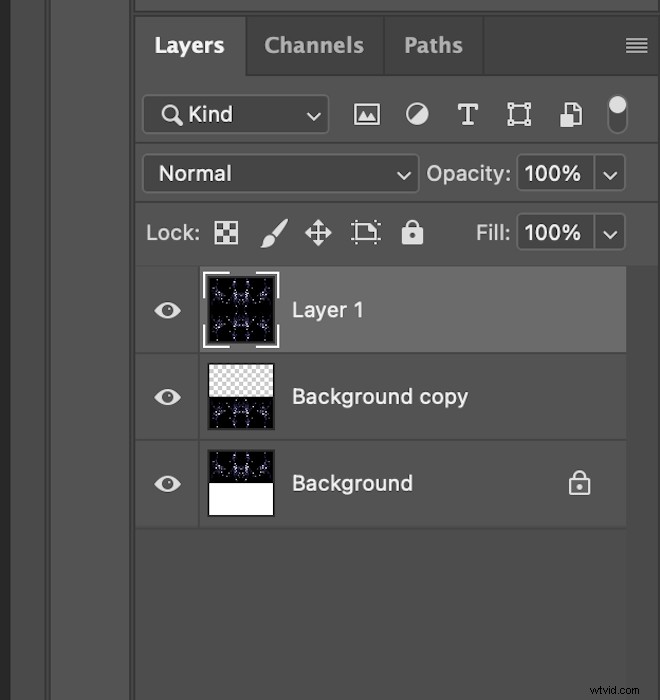Image resolution: width=660 pixels, height=700 pixels.
Task: Select Background layer thumbnail
Action: [241, 483]
